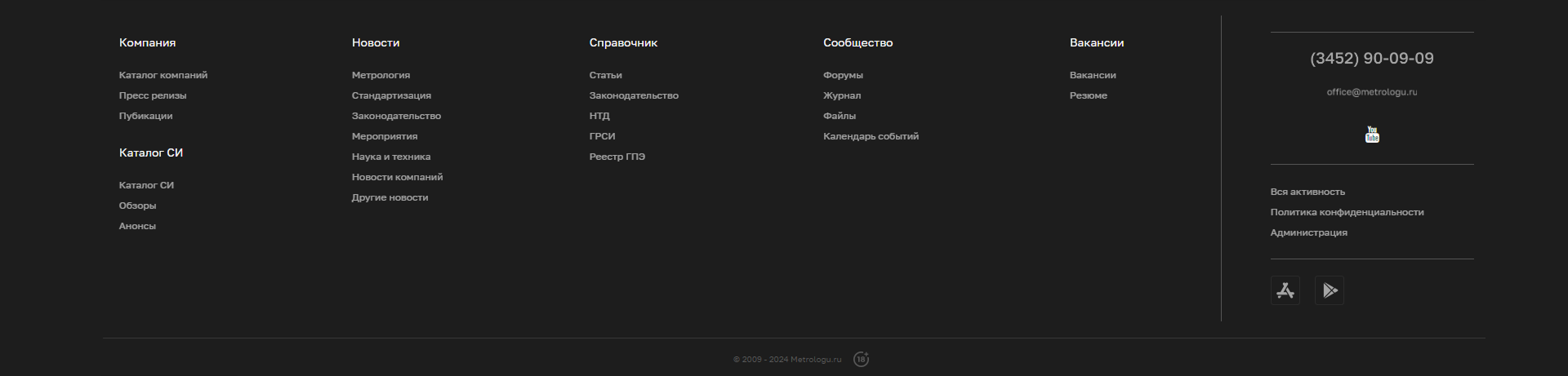The height and width of the screenshot is (376, 1568).
Task: Open the Статьи reference link
Action: tap(605, 75)
